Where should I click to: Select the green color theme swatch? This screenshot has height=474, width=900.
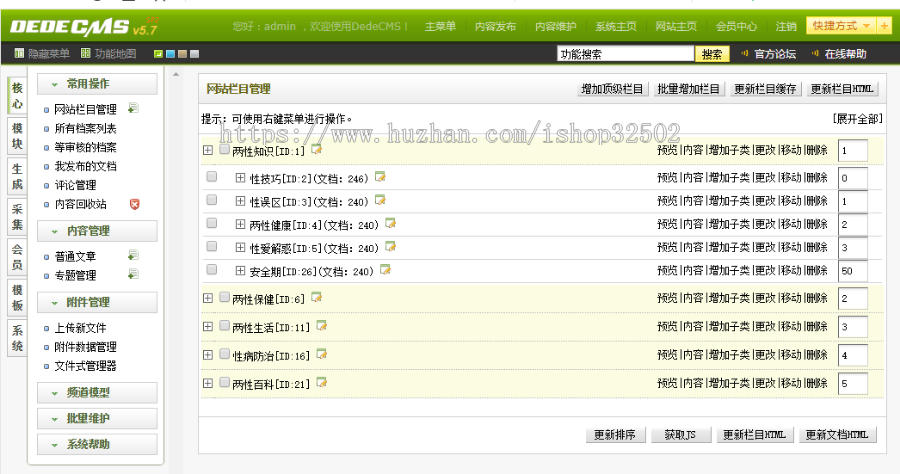tap(158, 54)
